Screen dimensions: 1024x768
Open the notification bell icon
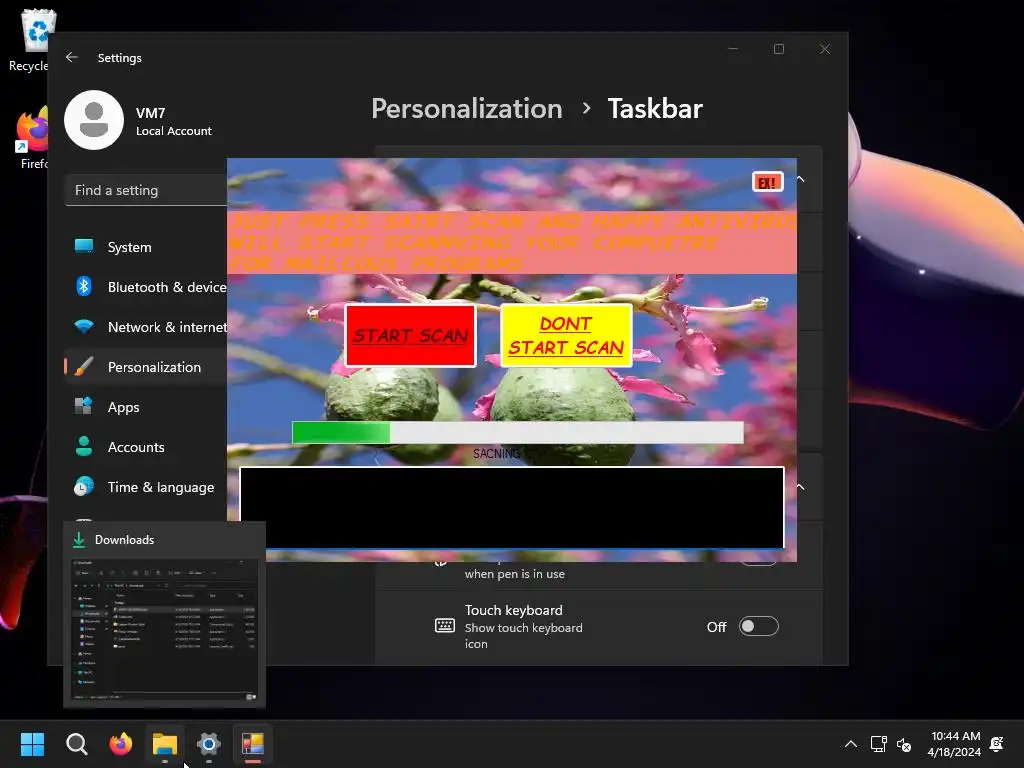997,744
